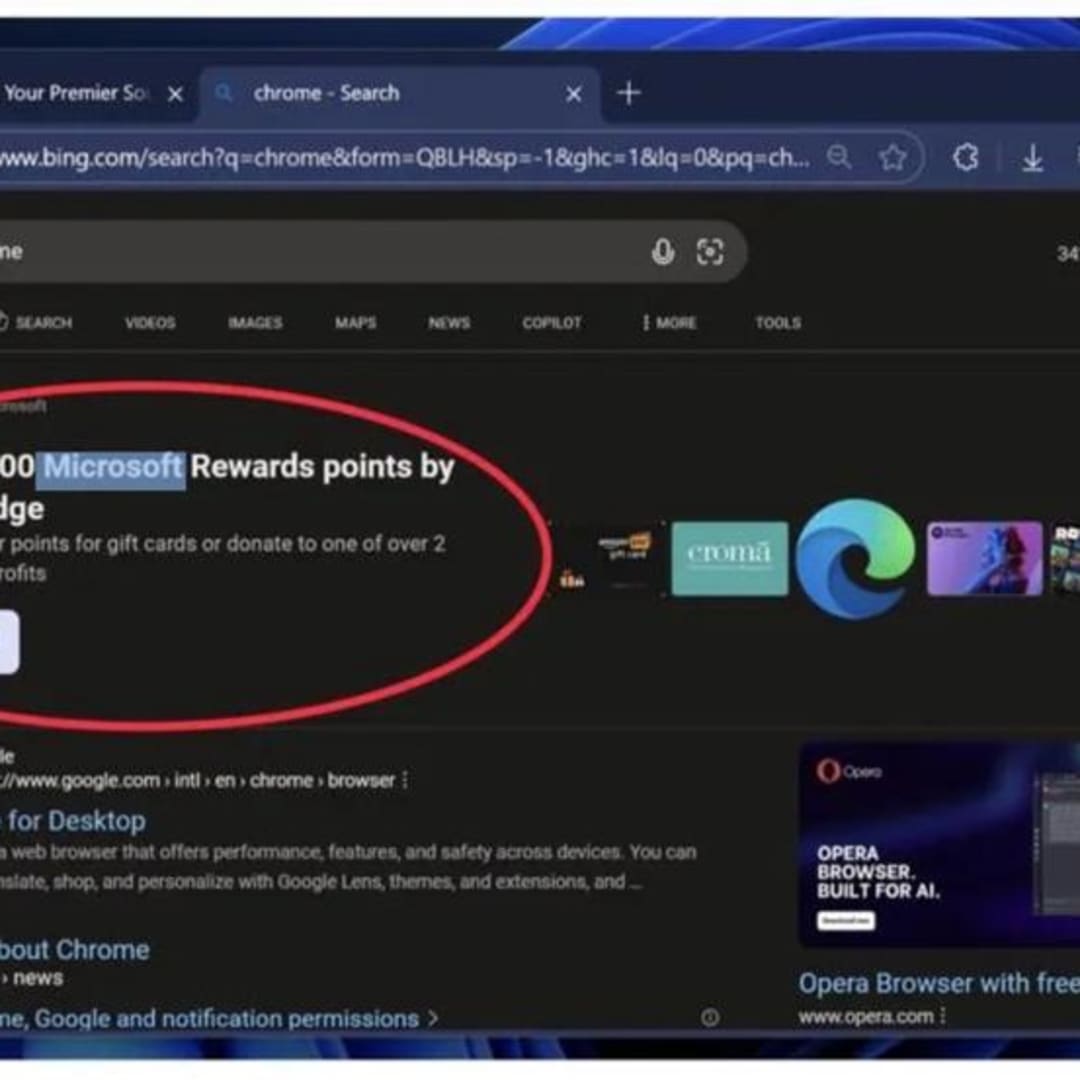Start a voice search with the microphone icon

pos(663,252)
